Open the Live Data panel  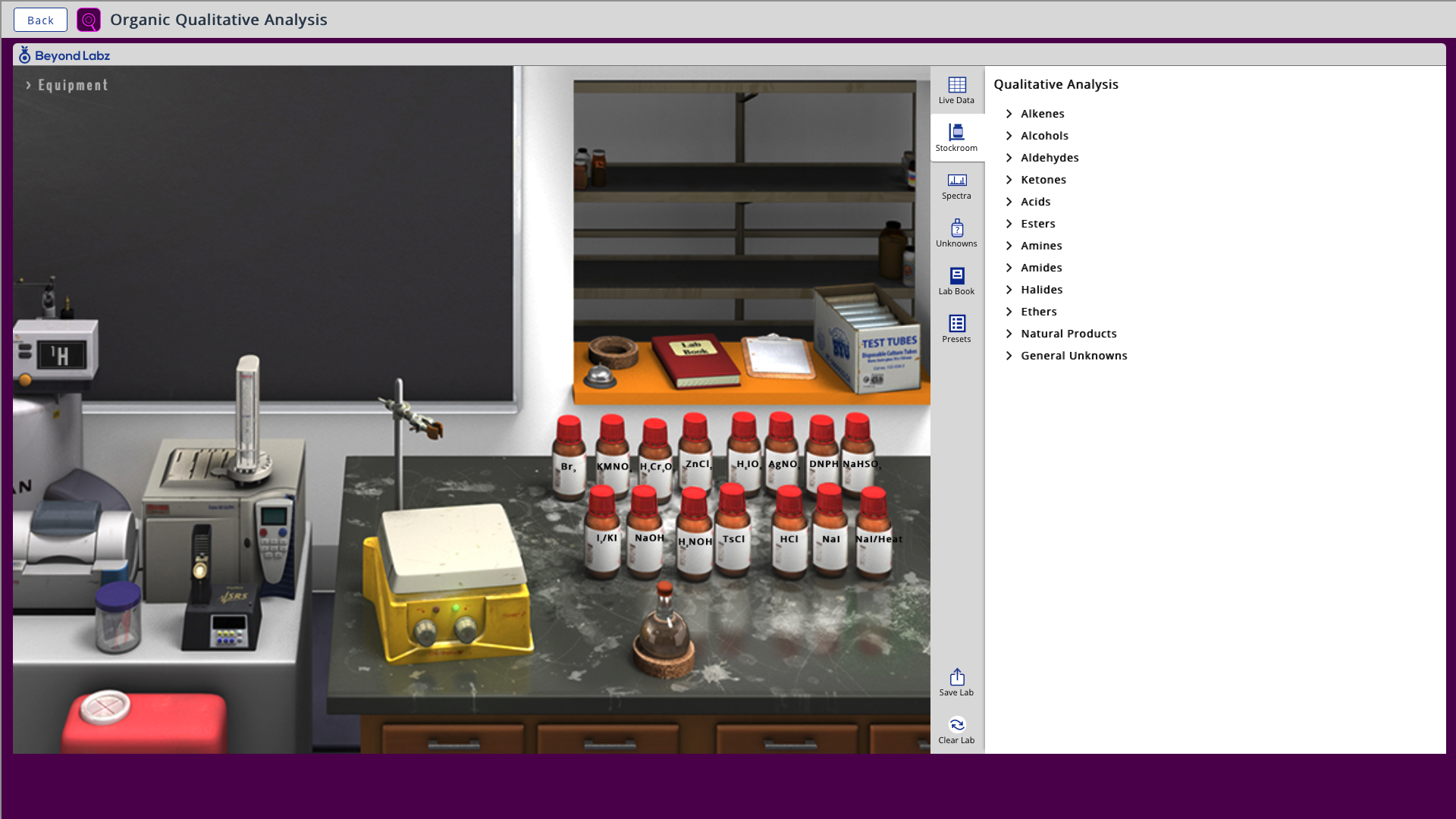coord(956,89)
